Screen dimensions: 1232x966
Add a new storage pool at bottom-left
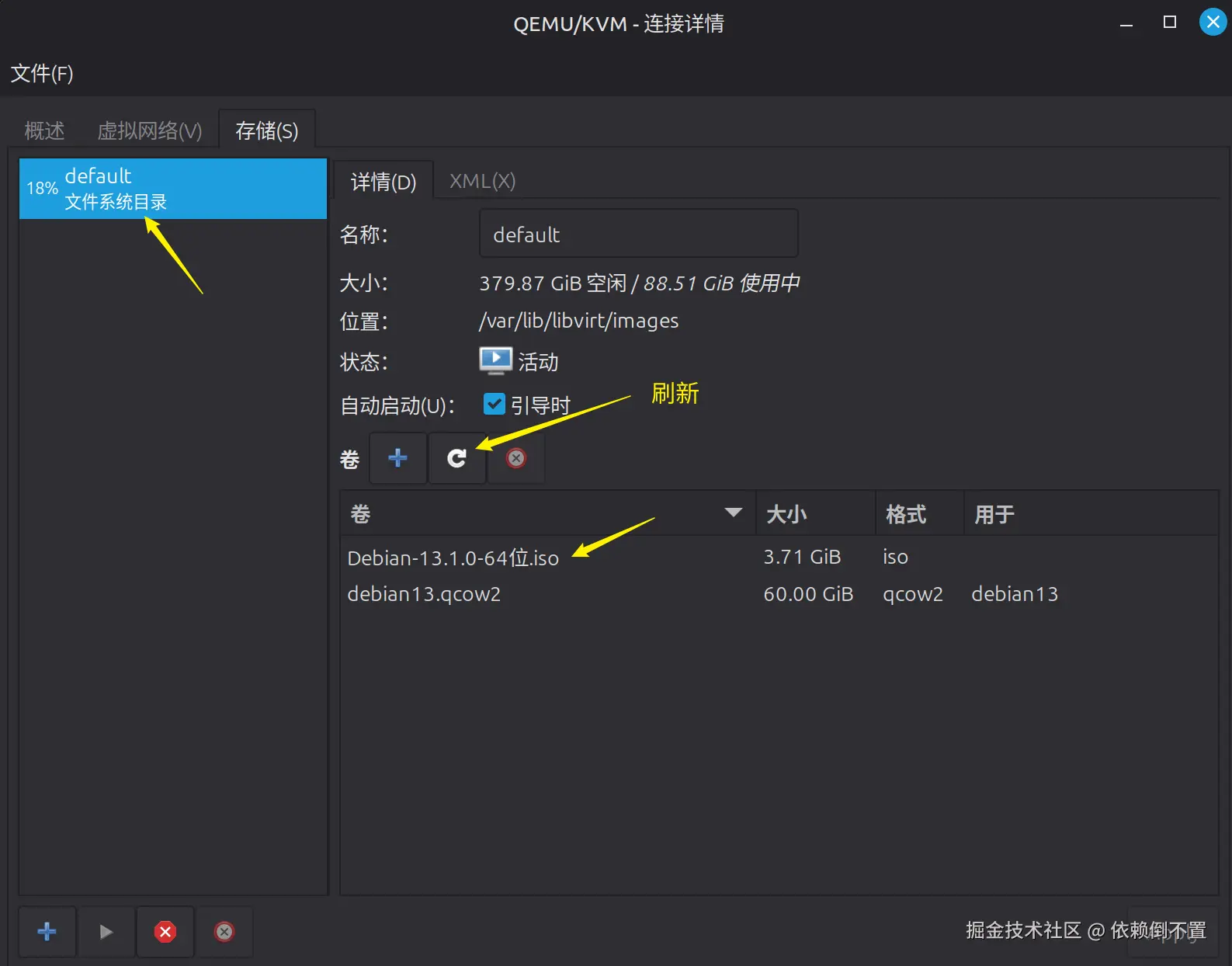pos(47,931)
